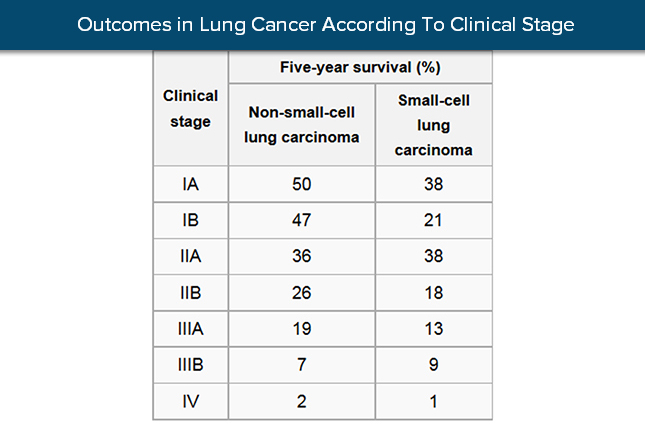The width and height of the screenshot is (645, 439).
Task: Click the title banner about lung cancer outcomes
Action: pyautogui.click(x=322, y=24)
